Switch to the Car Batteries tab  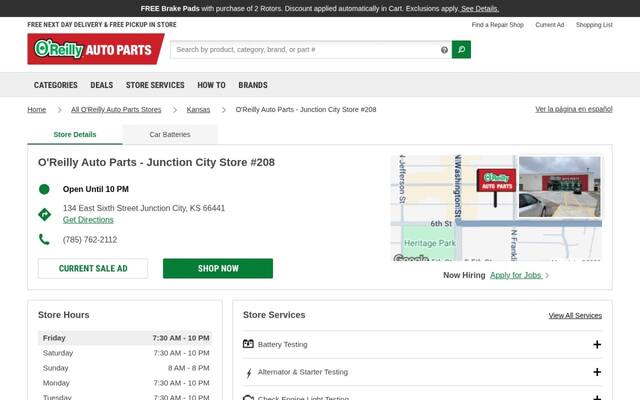point(170,134)
